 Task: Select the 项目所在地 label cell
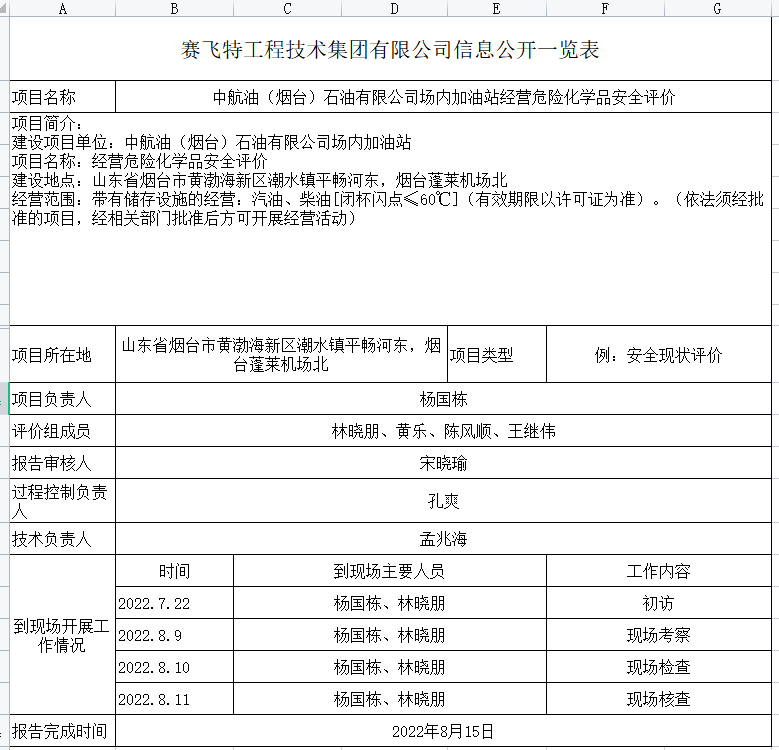tap(63, 354)
